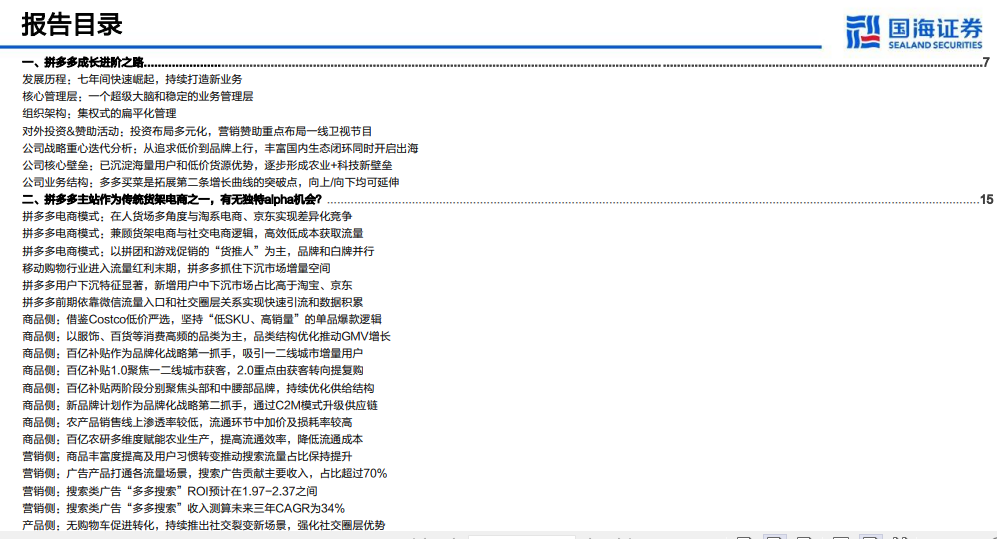Select the line 对外投资&赞助活动
The height and width of the screenshot is (539, 997).
(197, 131)
